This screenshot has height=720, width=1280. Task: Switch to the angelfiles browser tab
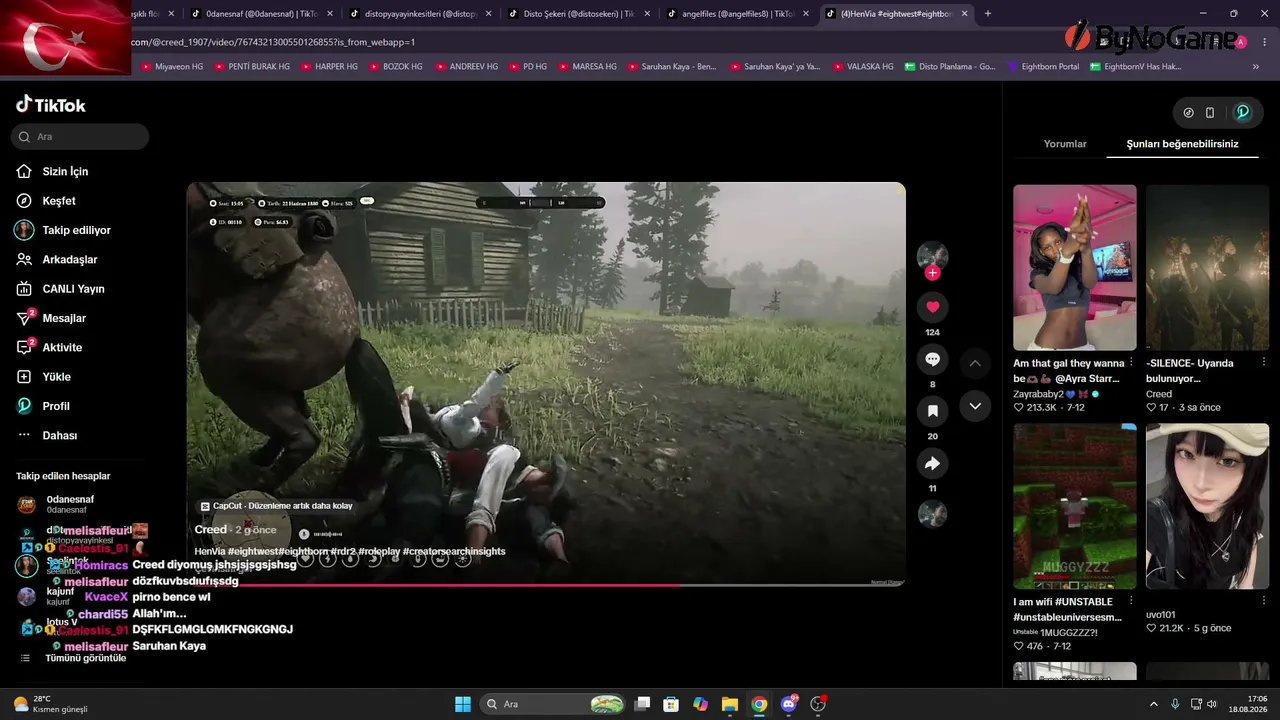click(738, 14)
